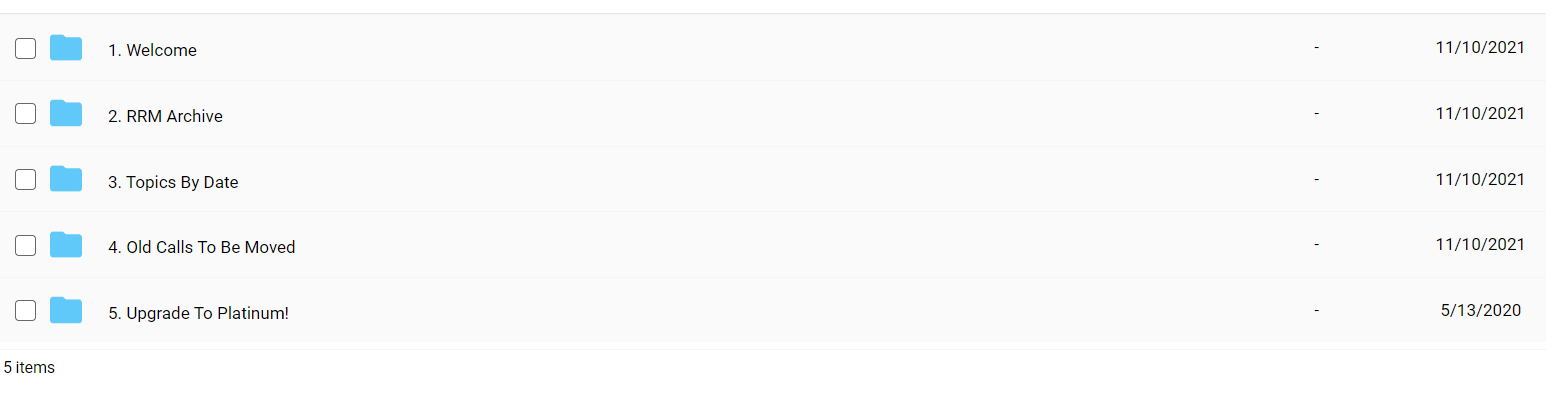Click the "4. Old Calls To Be Moved" name
The height and width of the screenshot is (394, 1556).
[202, 247]
